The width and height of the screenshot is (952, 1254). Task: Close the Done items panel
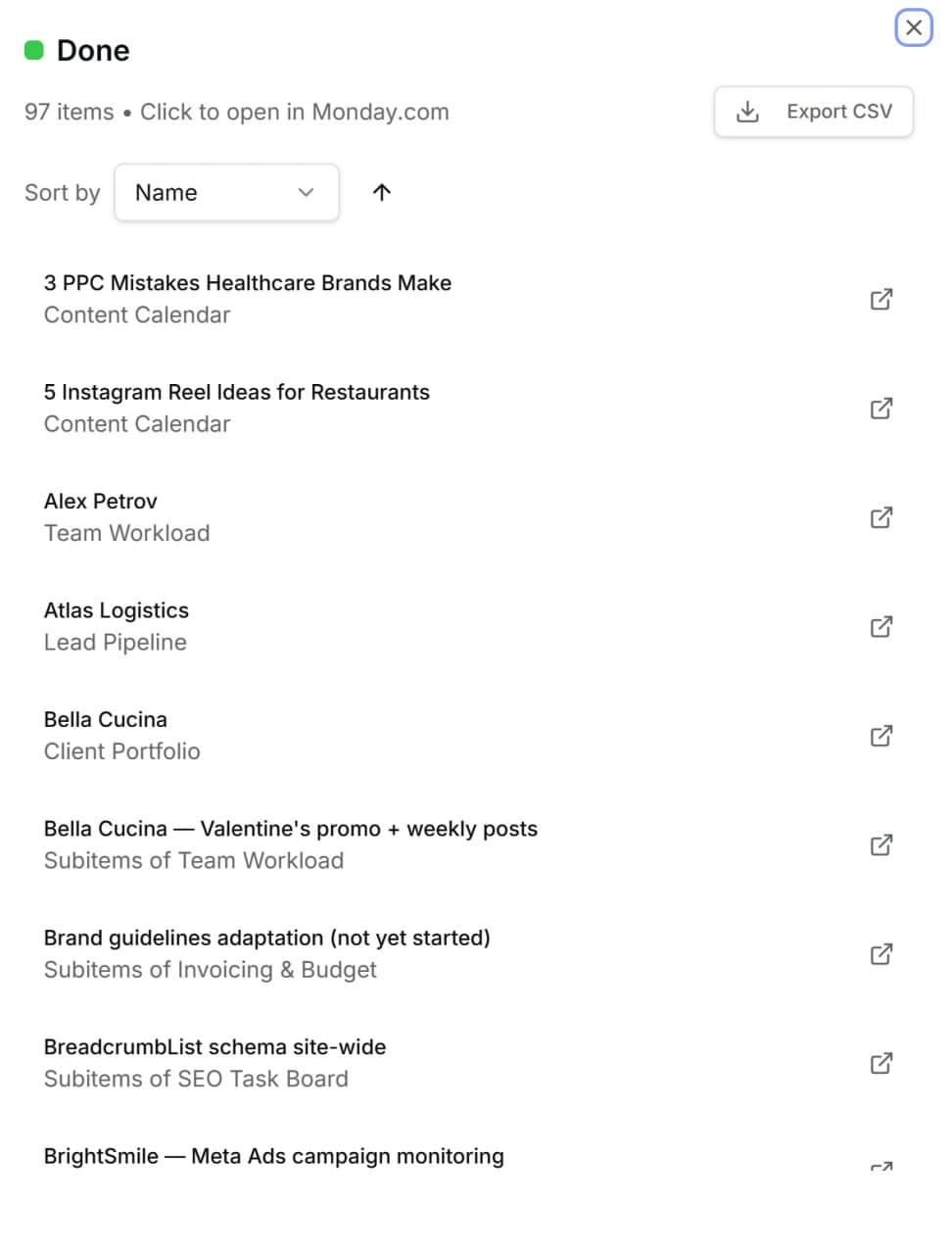coord(914,27)
